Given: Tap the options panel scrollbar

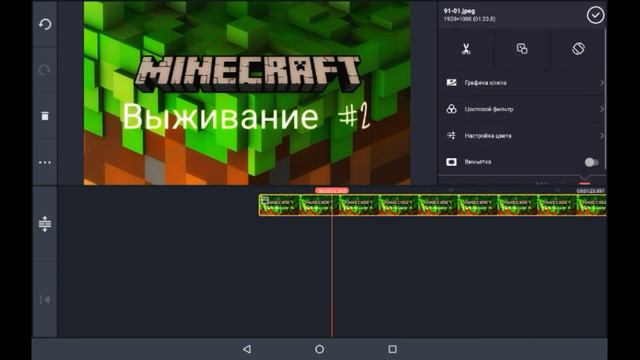Looking at the screenshot, I should click(605, 100).
